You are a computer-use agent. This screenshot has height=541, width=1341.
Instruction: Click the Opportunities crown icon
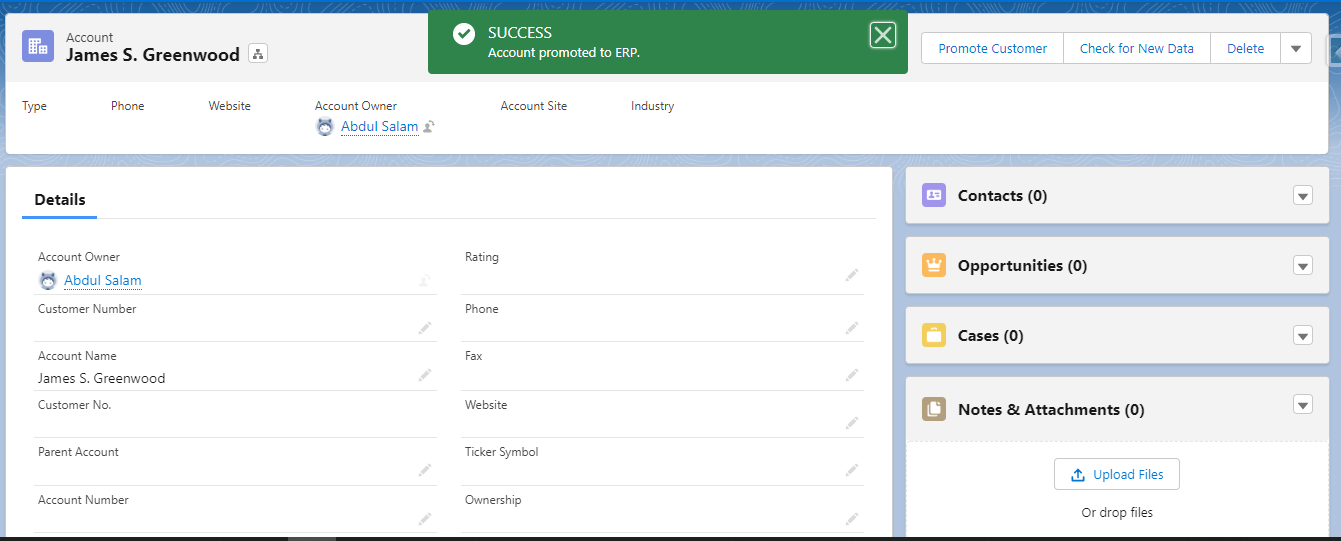pos(934,265)
